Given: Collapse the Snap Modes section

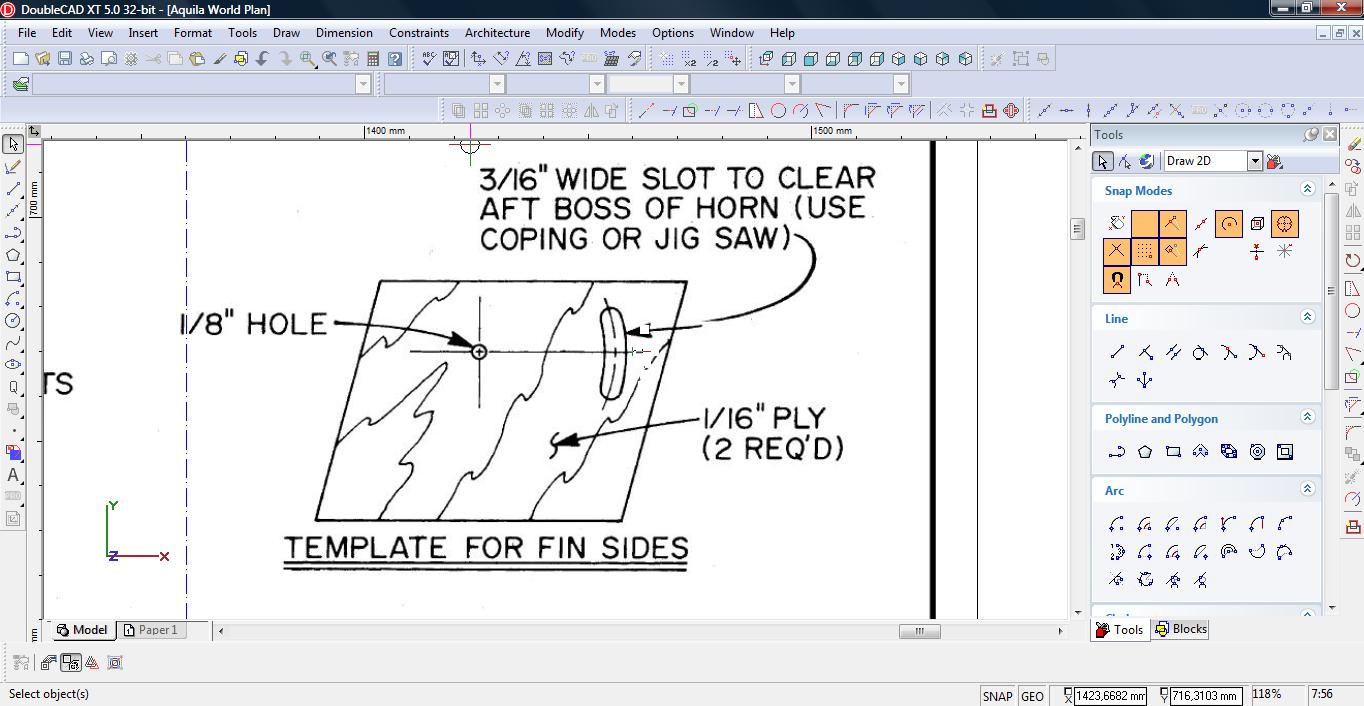Looking at the screenshot, I should coord(1306,189).
